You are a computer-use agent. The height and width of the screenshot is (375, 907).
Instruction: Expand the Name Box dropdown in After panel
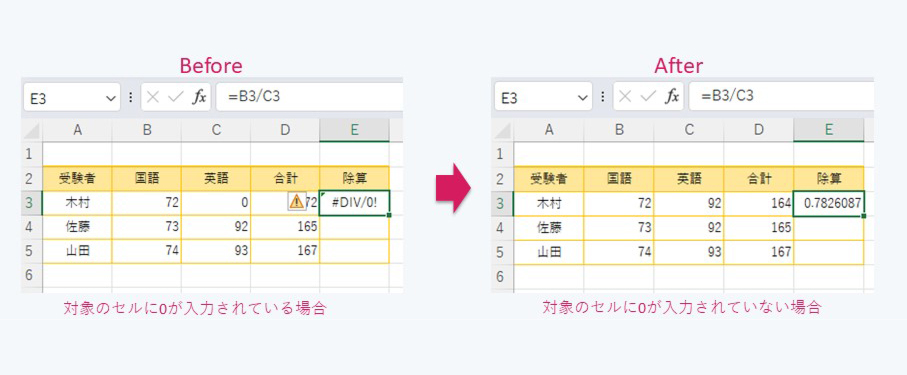583,97
